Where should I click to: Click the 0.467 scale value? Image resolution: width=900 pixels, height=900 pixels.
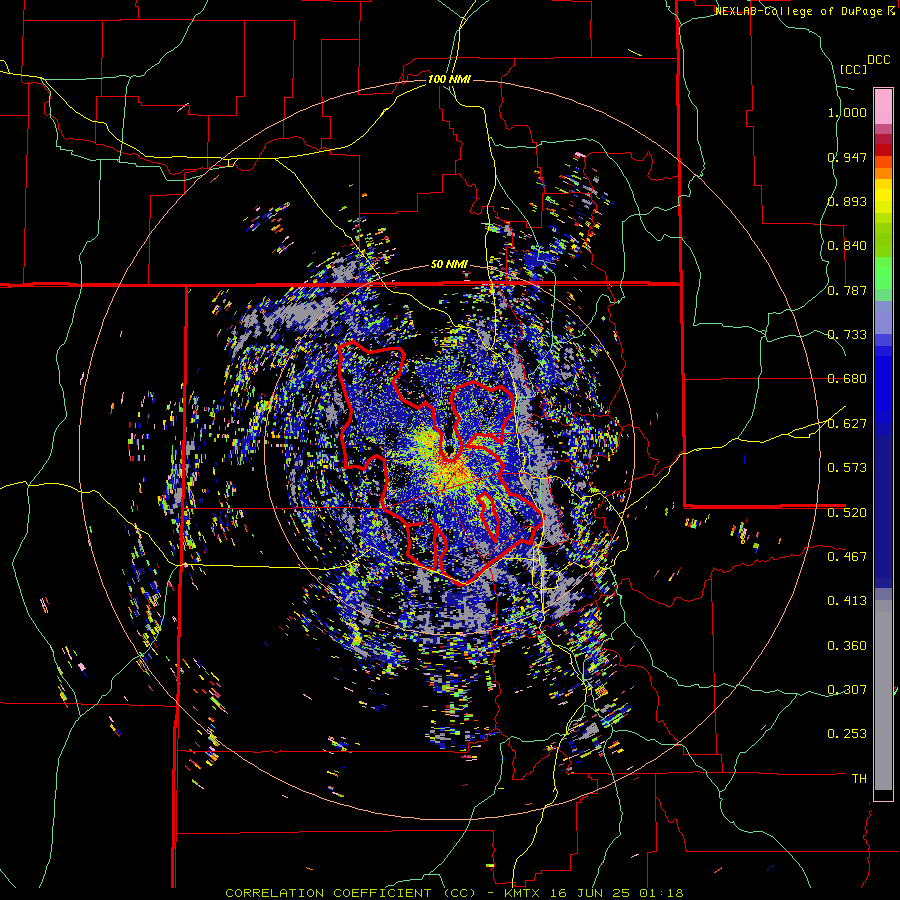coord(847,556)
